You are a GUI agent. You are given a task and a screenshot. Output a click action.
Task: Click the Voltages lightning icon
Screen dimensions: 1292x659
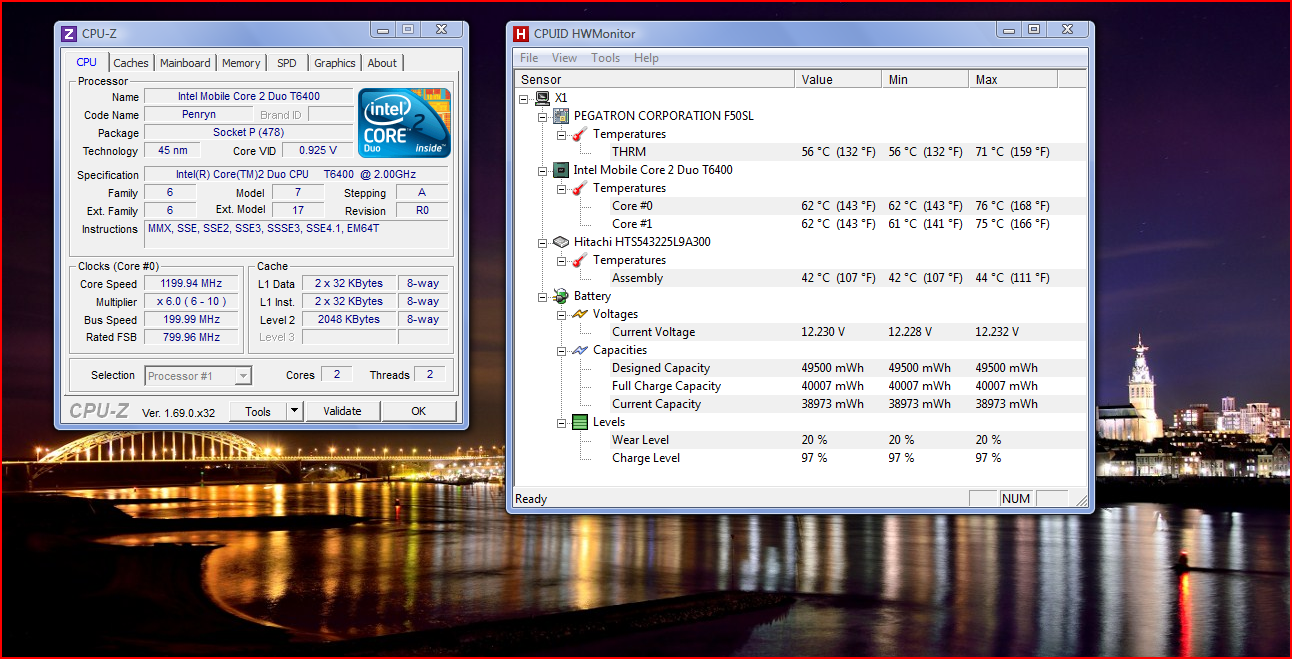[x=580, y=314]
